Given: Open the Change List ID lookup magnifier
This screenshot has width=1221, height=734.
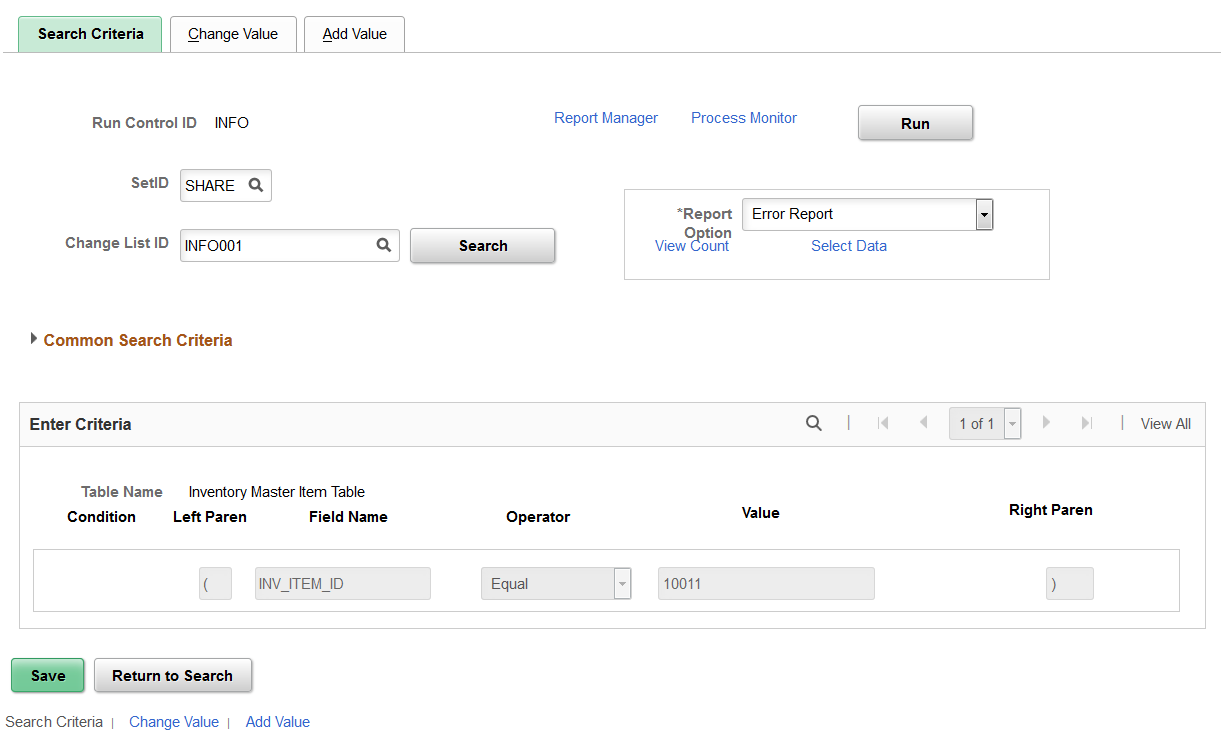Looking at the screenshot, I should point(383,245).
